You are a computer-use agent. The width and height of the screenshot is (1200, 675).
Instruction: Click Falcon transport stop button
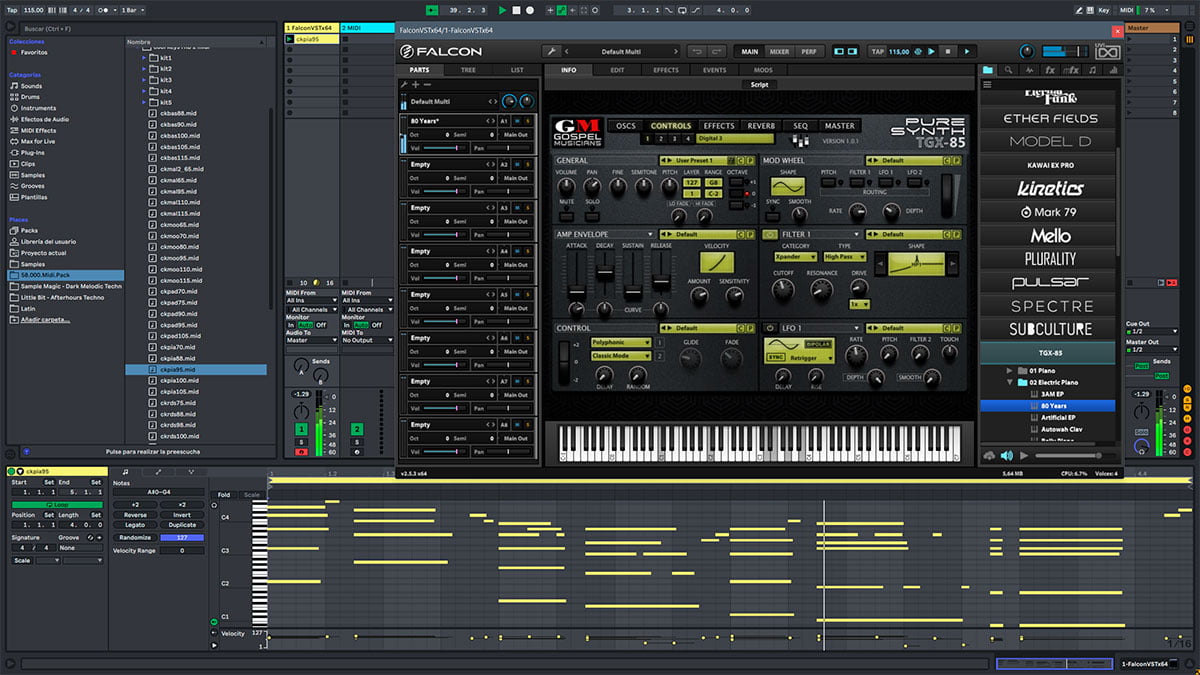[x=948, y=51]
